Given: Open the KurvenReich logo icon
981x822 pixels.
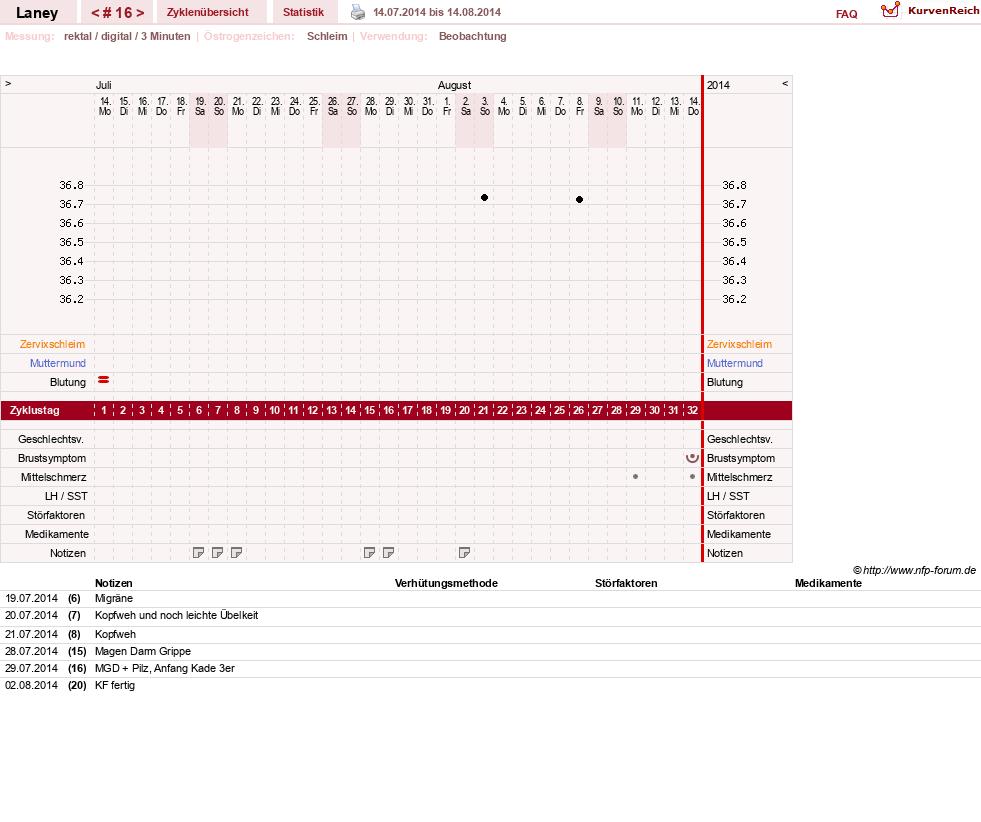Looking at the screenshot, I should pyautogui.click(x=890, y=10).
